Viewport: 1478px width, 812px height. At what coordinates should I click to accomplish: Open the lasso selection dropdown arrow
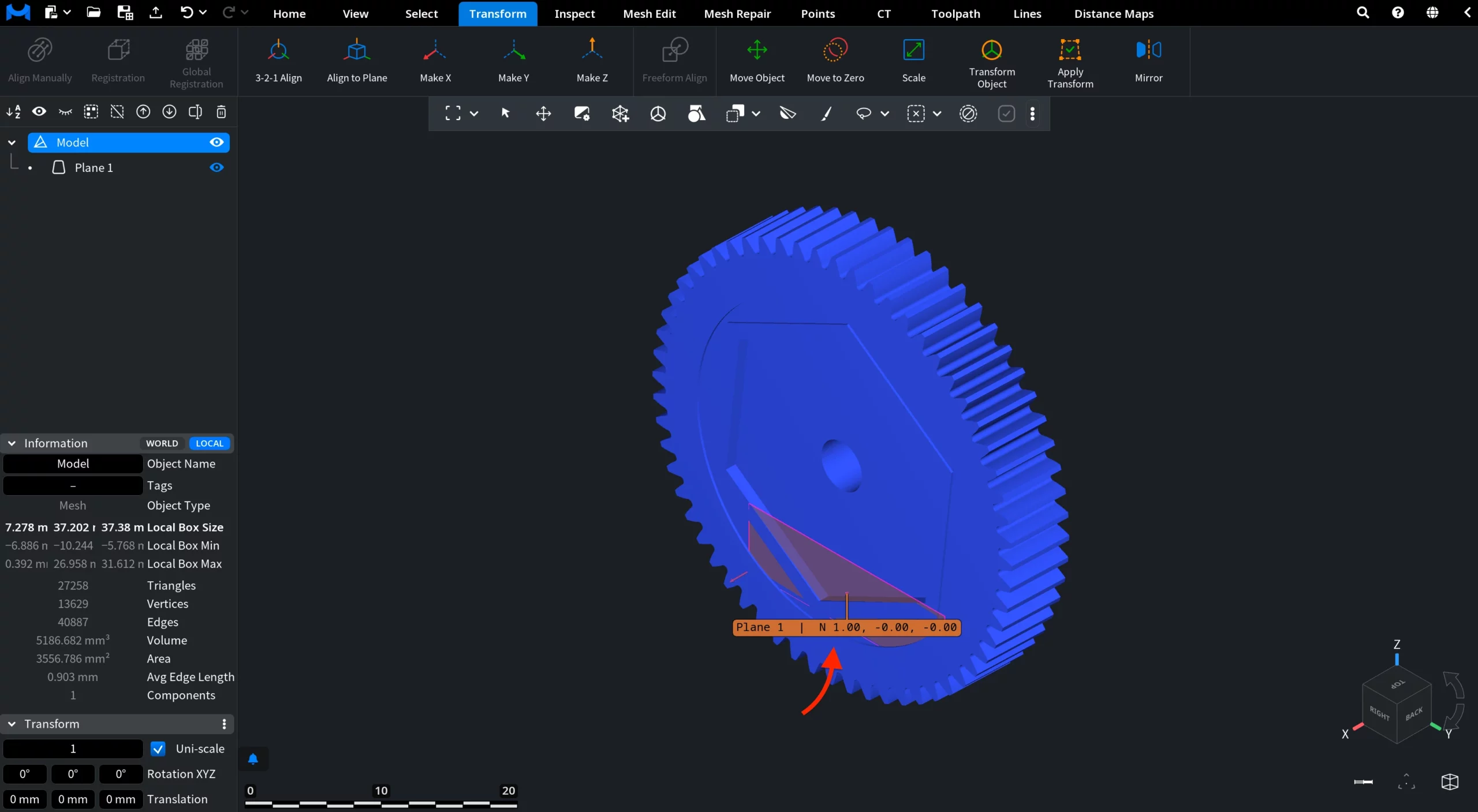pyautogui.click(x=884, y=114)
